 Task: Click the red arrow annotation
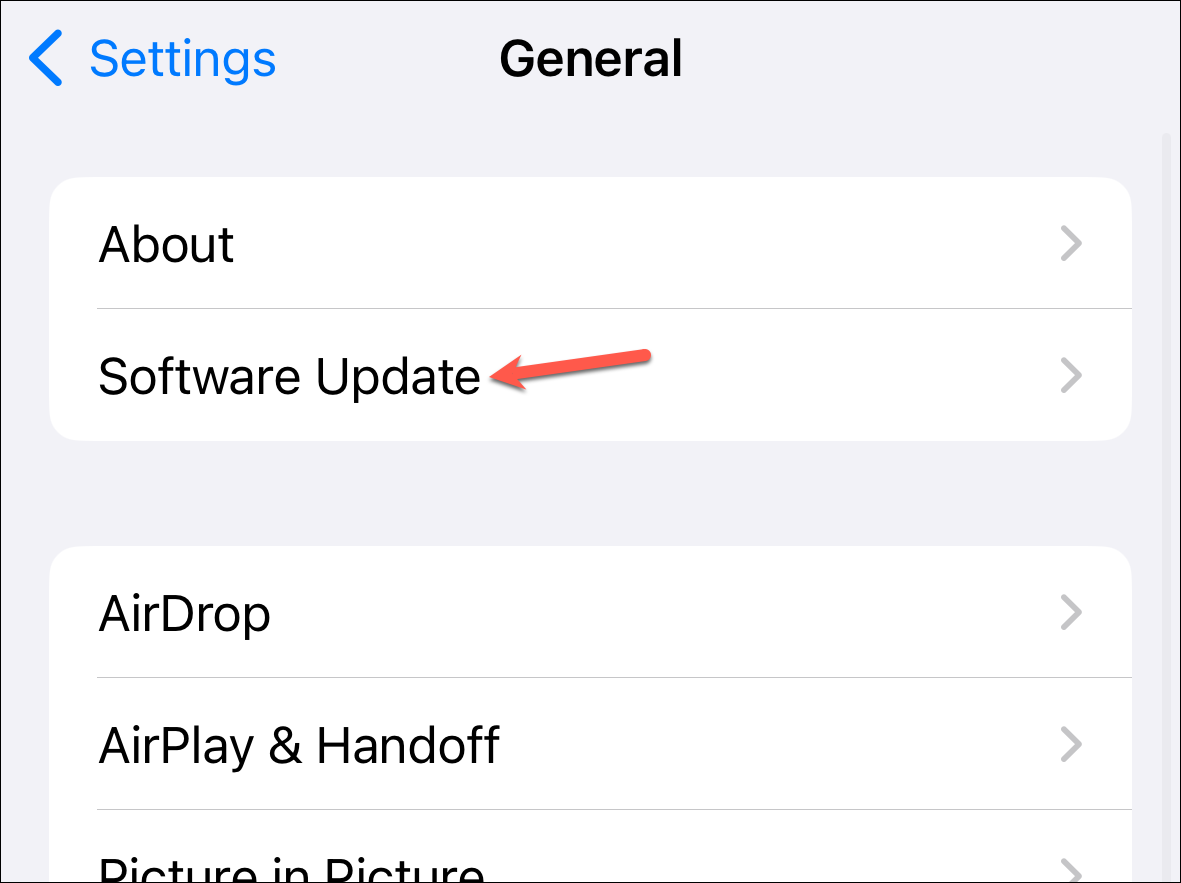[570, 368]
